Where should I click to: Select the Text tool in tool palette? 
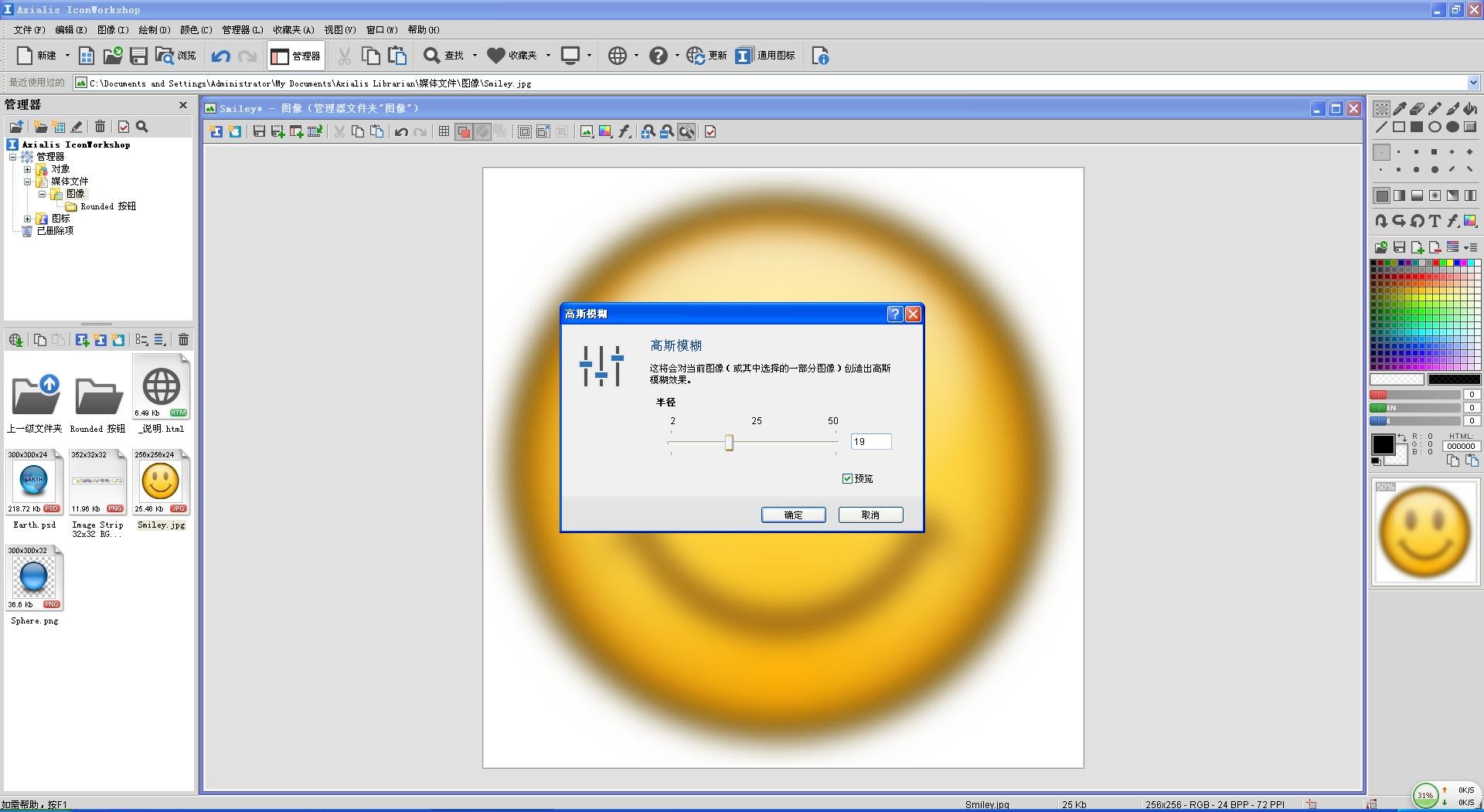coord(1435,221)
